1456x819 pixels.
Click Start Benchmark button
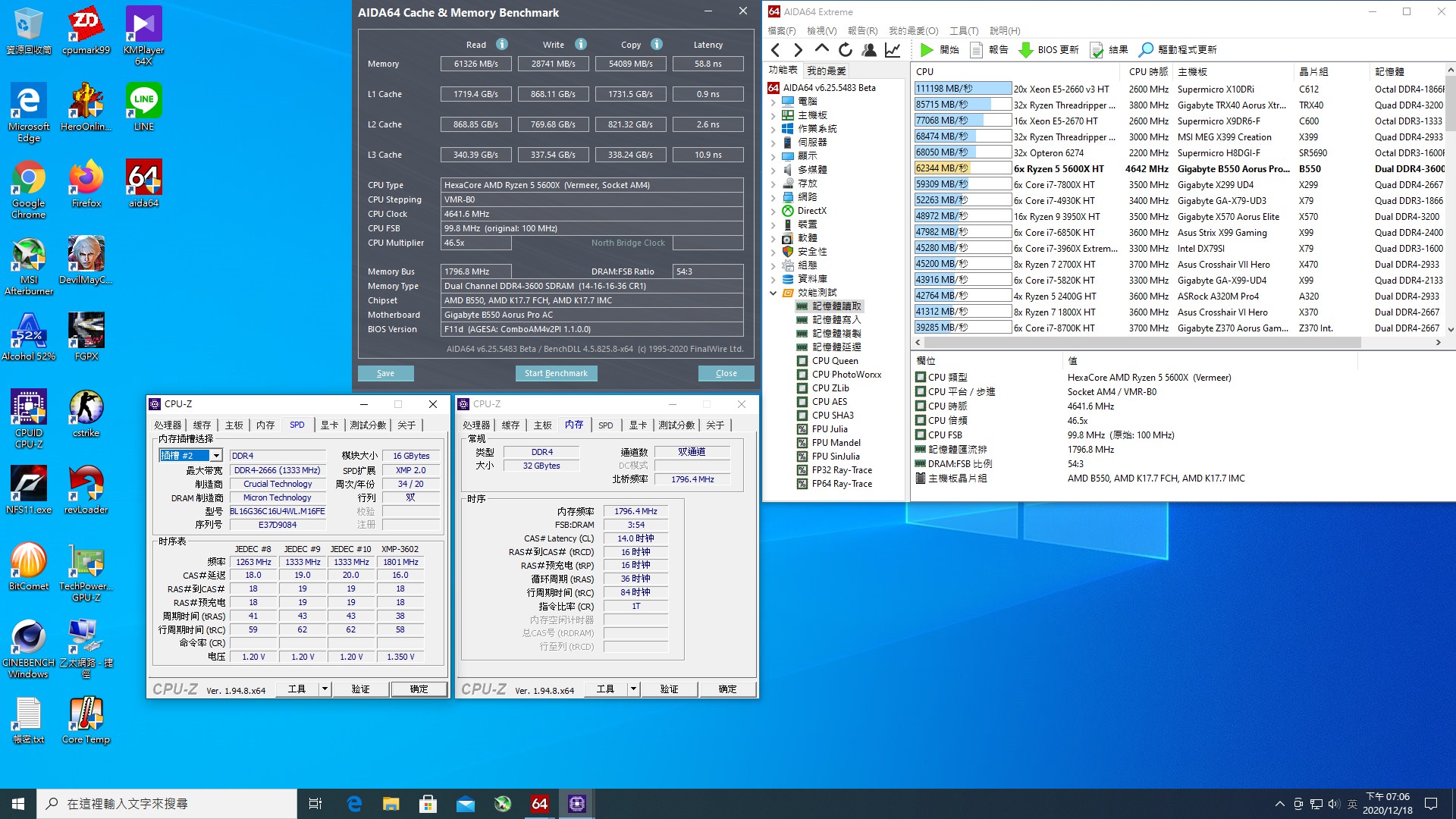(556, 374)
